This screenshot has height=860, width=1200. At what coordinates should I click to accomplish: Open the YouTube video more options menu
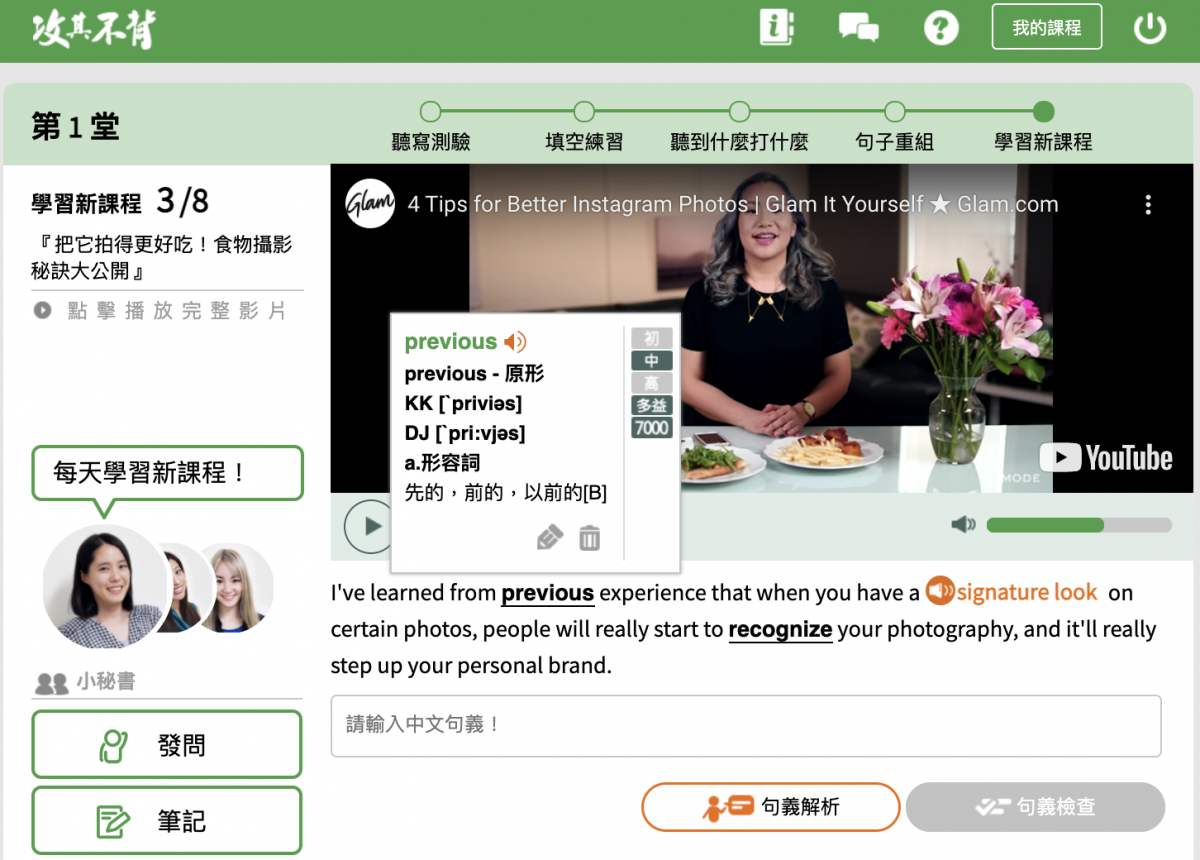[x=1148, y=204]
